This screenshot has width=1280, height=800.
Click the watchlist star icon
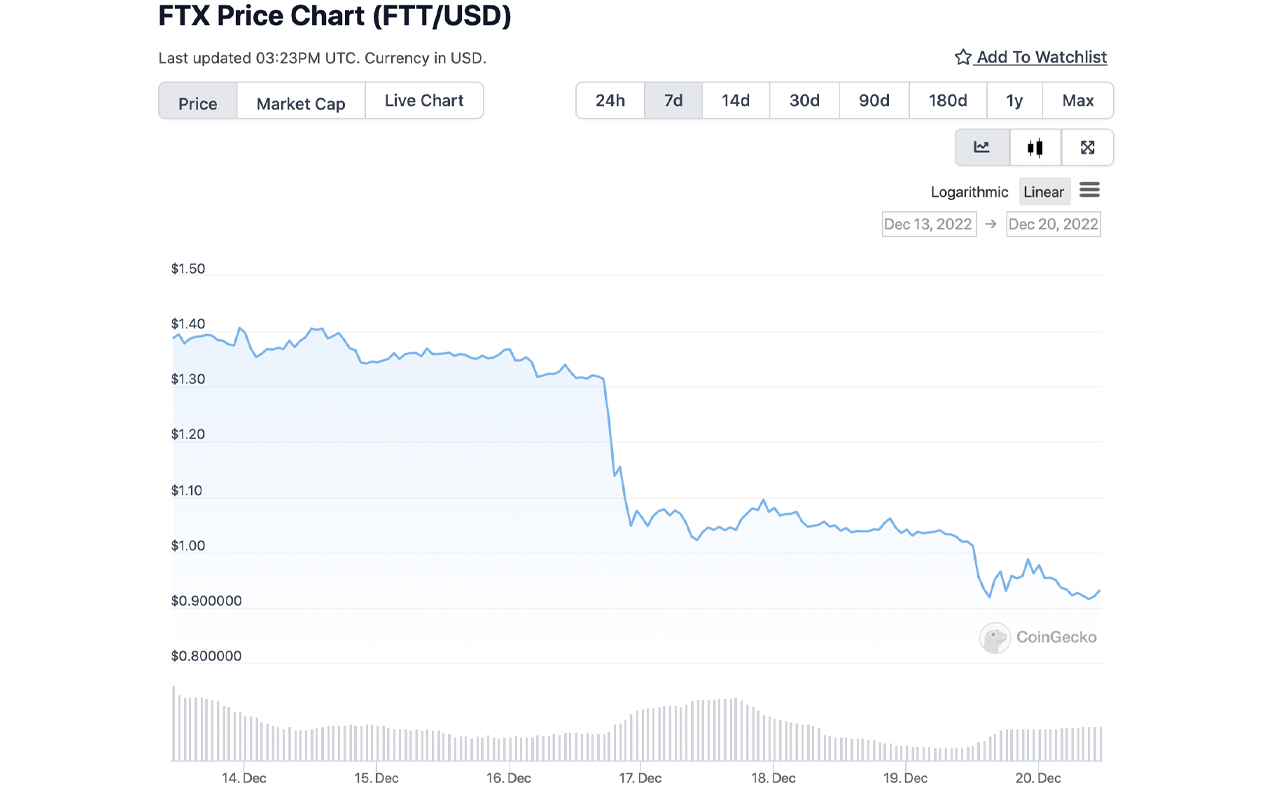tap(962, 57)
